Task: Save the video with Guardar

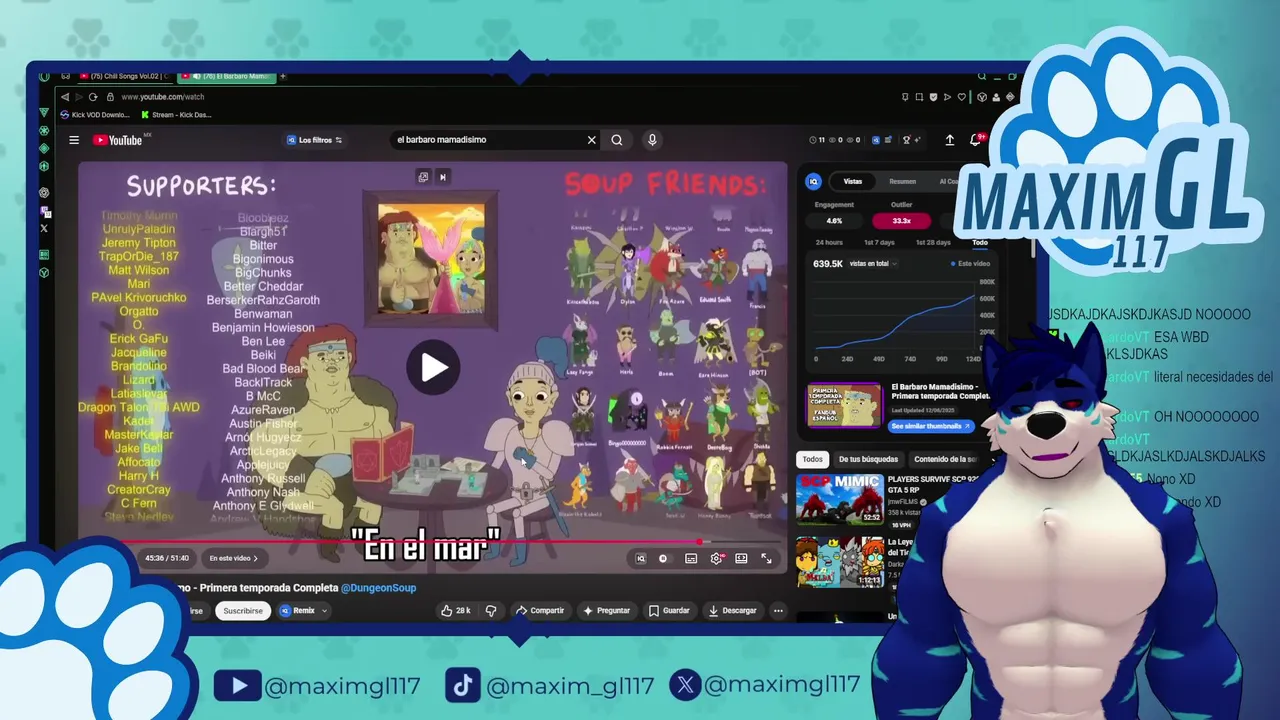Action: 669,610
